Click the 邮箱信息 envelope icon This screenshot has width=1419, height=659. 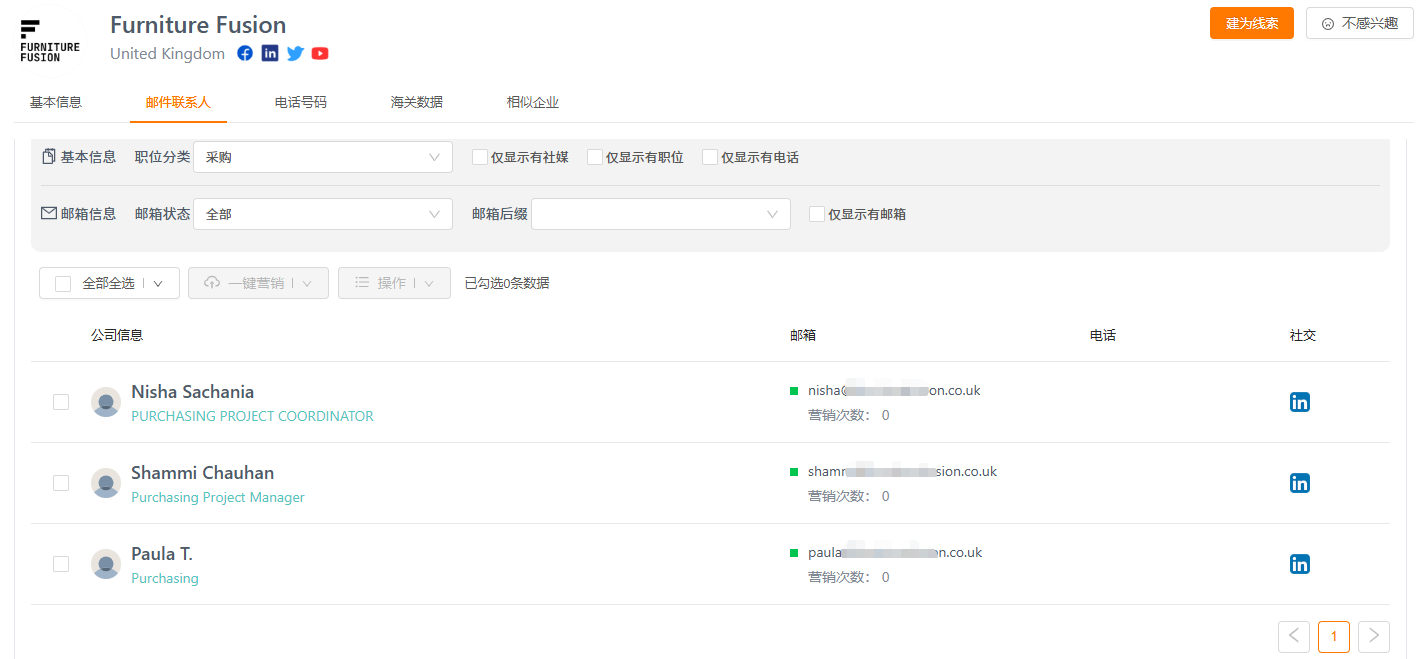point(49,213)
